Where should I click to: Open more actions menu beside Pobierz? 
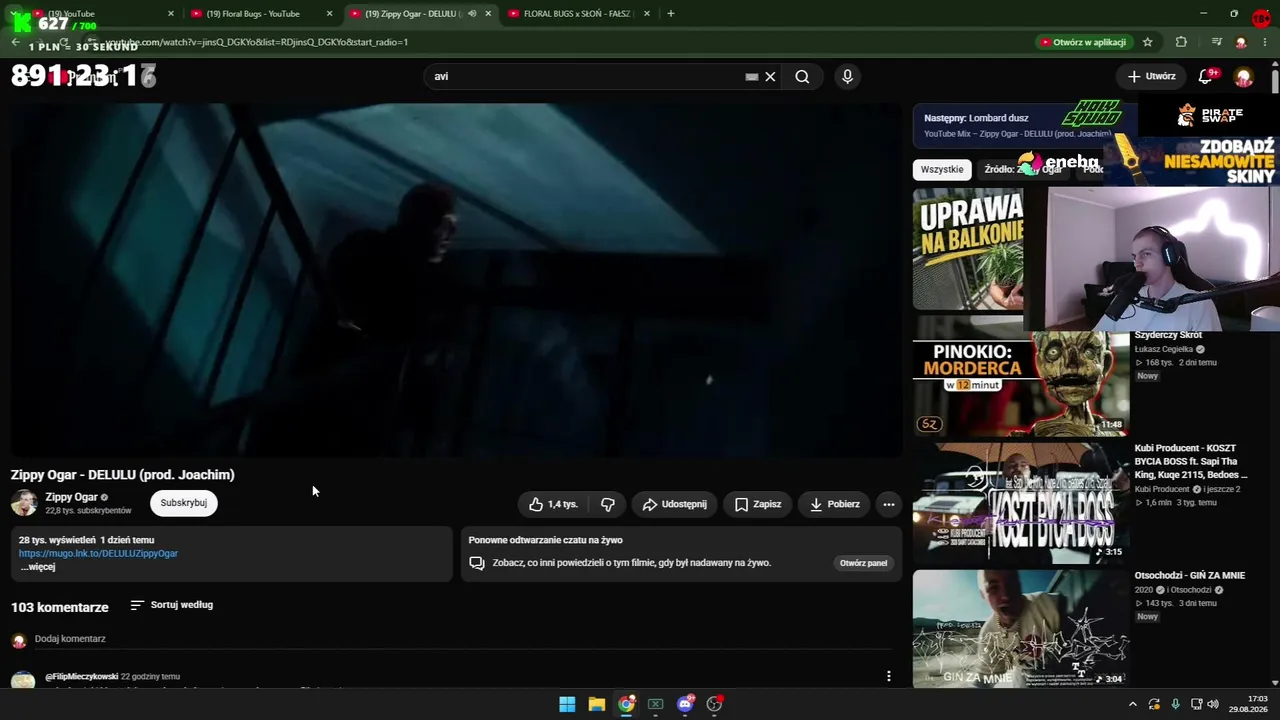tap(888, 504)
